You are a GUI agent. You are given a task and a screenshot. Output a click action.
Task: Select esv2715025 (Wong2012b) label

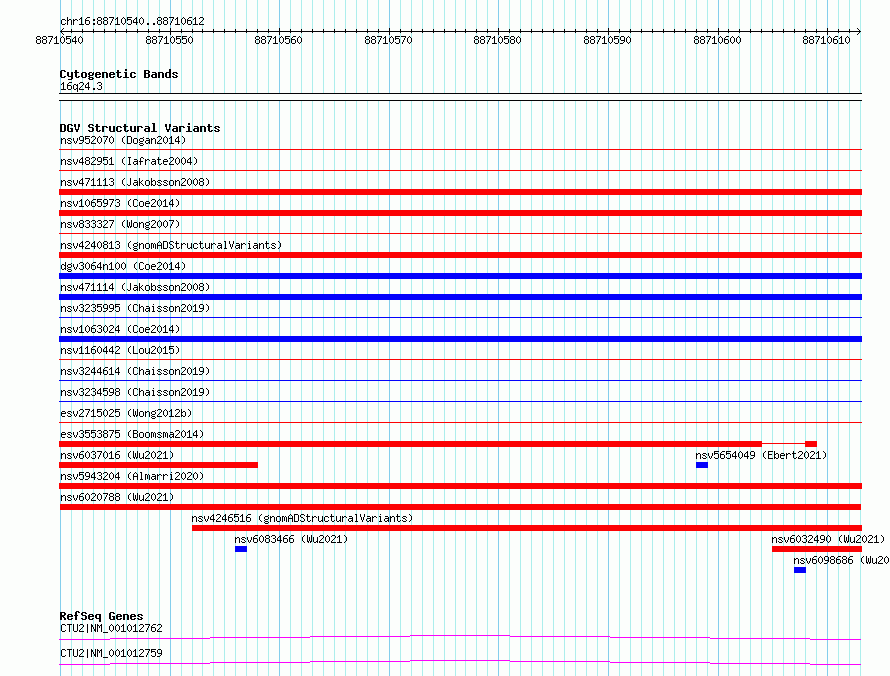click(126, 413)
